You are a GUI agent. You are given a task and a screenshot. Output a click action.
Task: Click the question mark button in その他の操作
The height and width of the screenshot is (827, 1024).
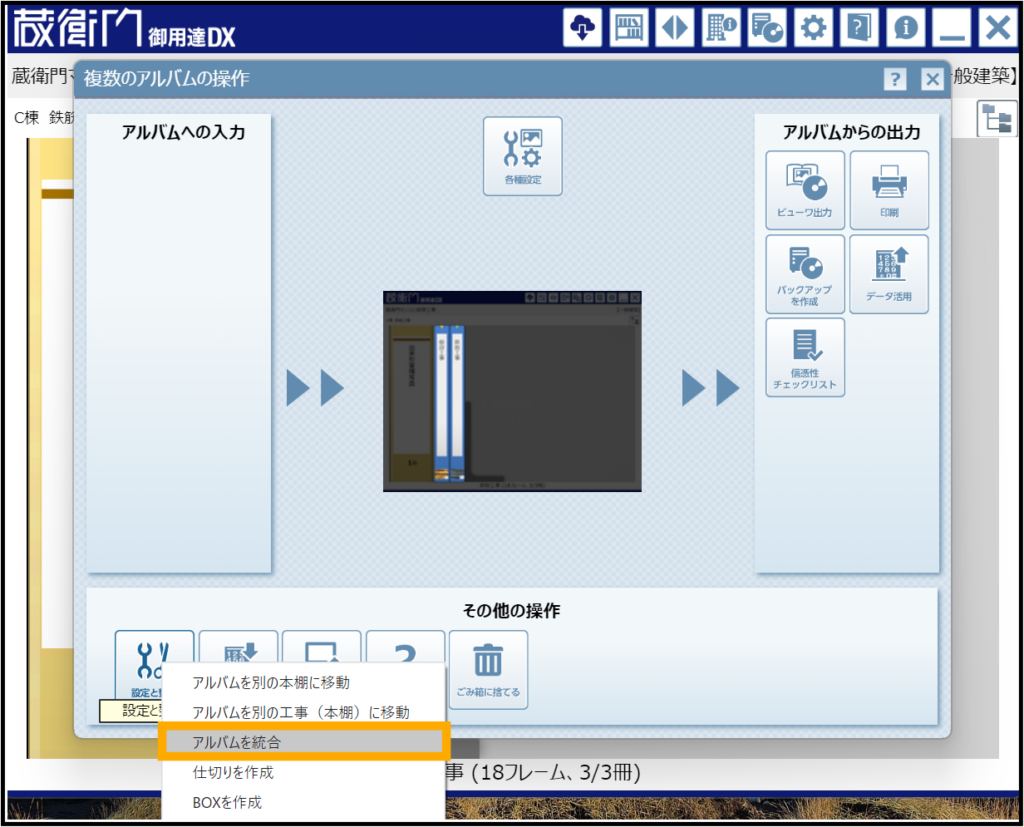406,647
